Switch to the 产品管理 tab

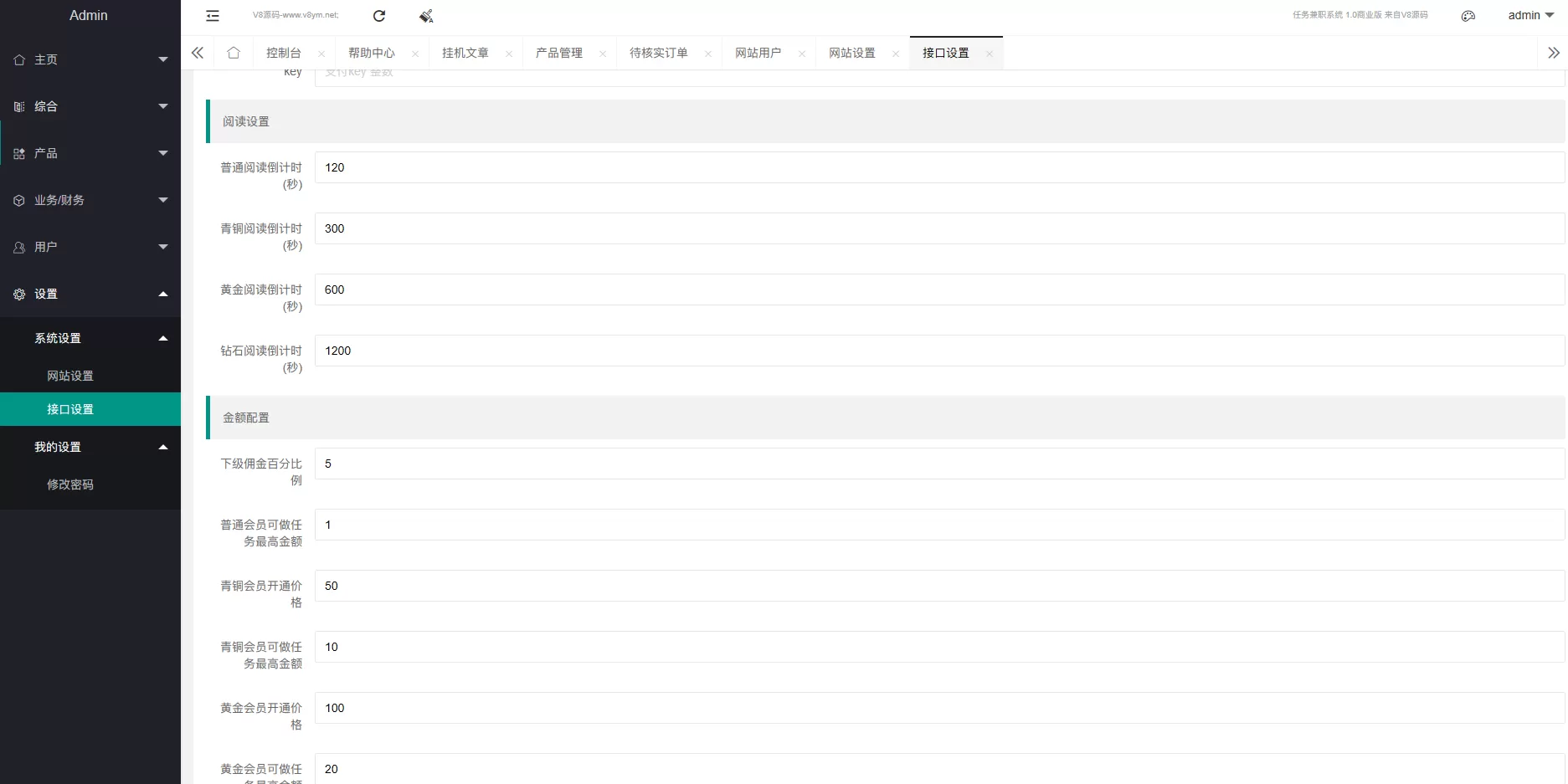coord(559,53)
